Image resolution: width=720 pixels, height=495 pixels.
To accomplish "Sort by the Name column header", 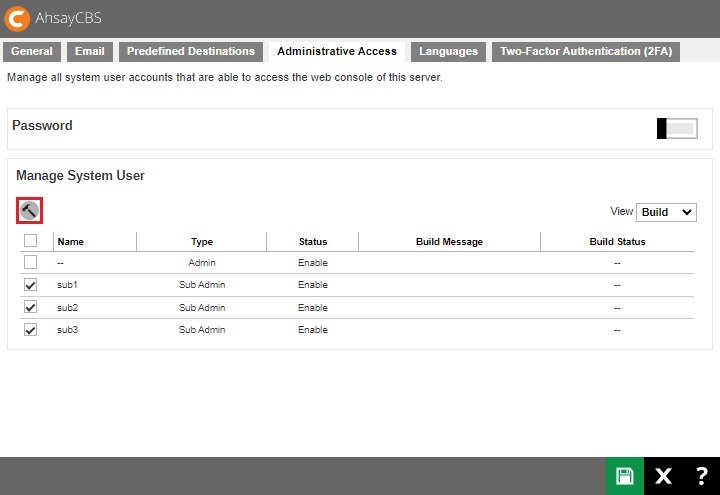I will click(x=70, y=241).
